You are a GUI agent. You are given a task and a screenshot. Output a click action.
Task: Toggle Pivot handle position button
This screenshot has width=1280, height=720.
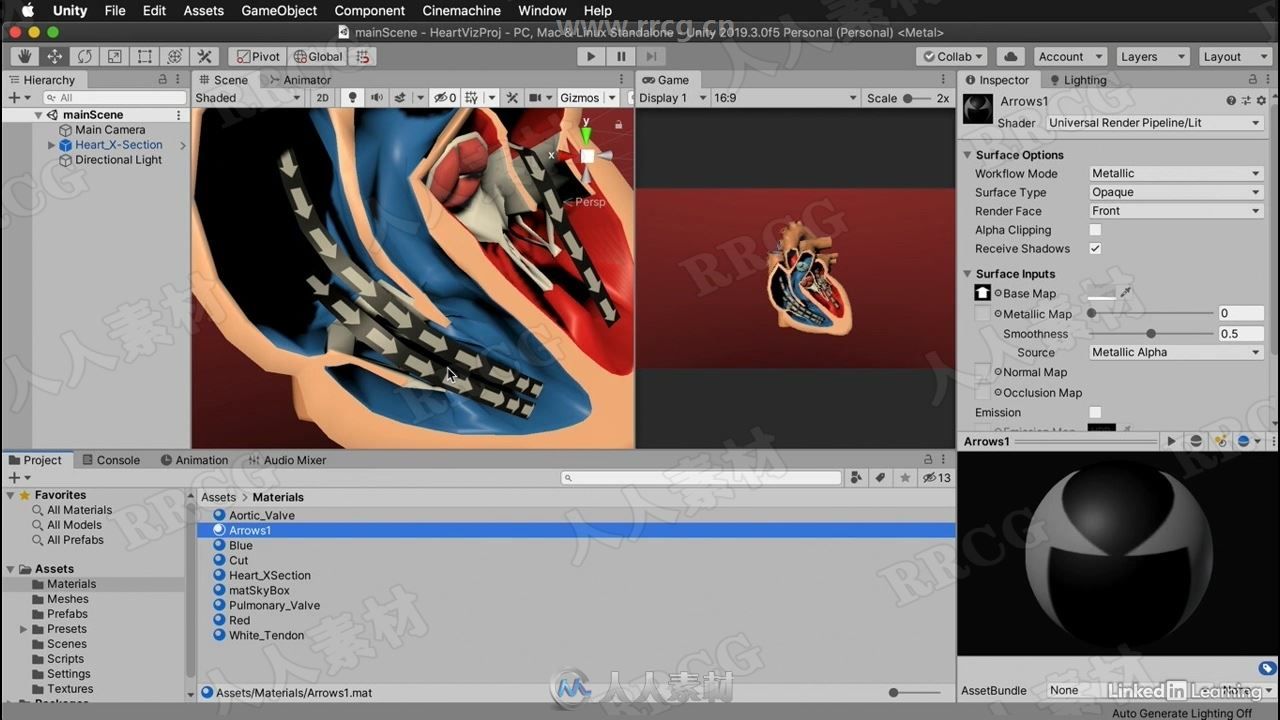point(258,57)
